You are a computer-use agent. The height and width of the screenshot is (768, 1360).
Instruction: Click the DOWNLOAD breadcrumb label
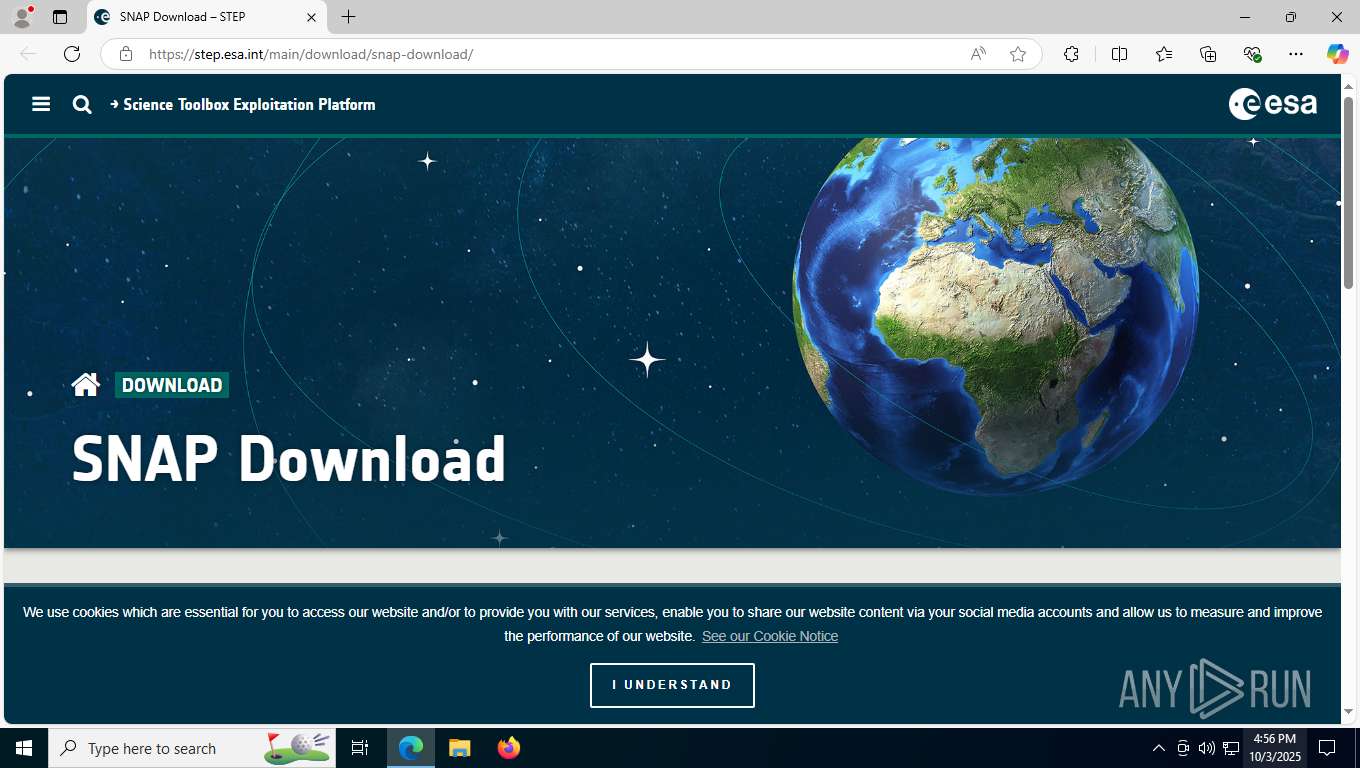[x=172, y=385]
